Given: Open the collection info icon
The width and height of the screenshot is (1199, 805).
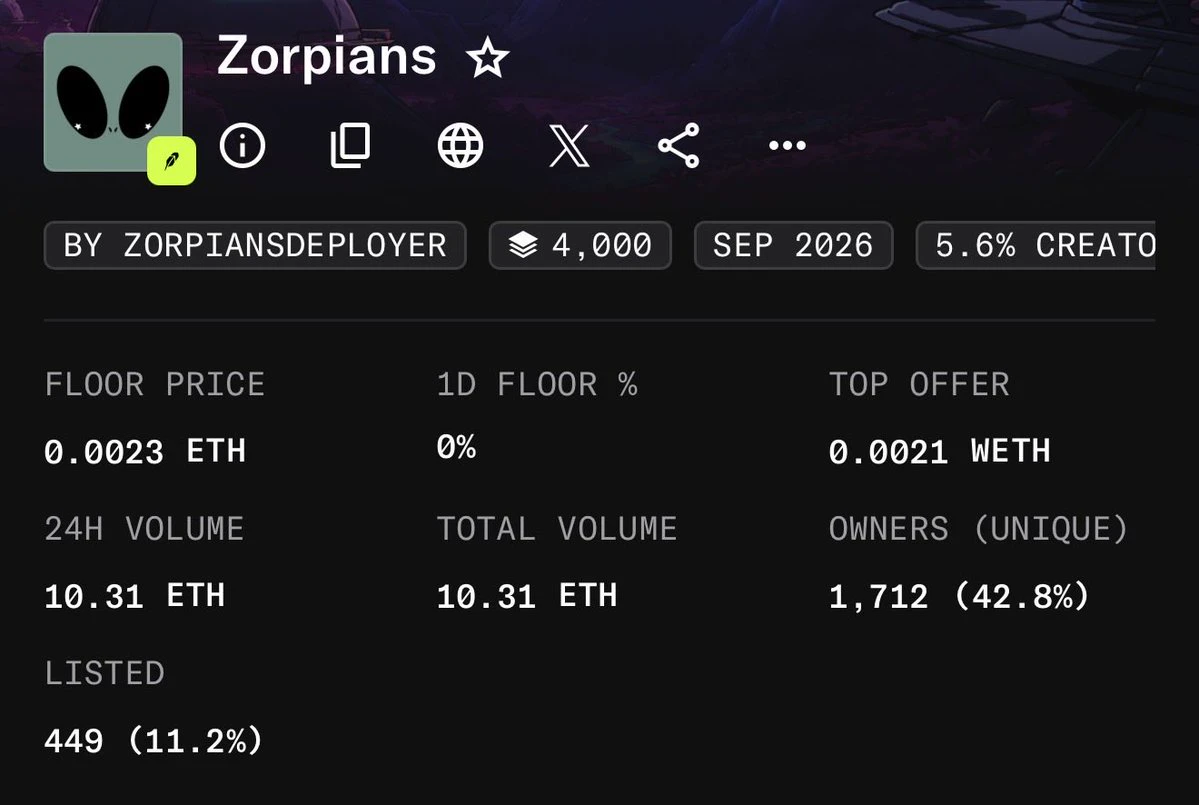Looking at the screenshot, I should pyautogui.click(x=242, y=144).
